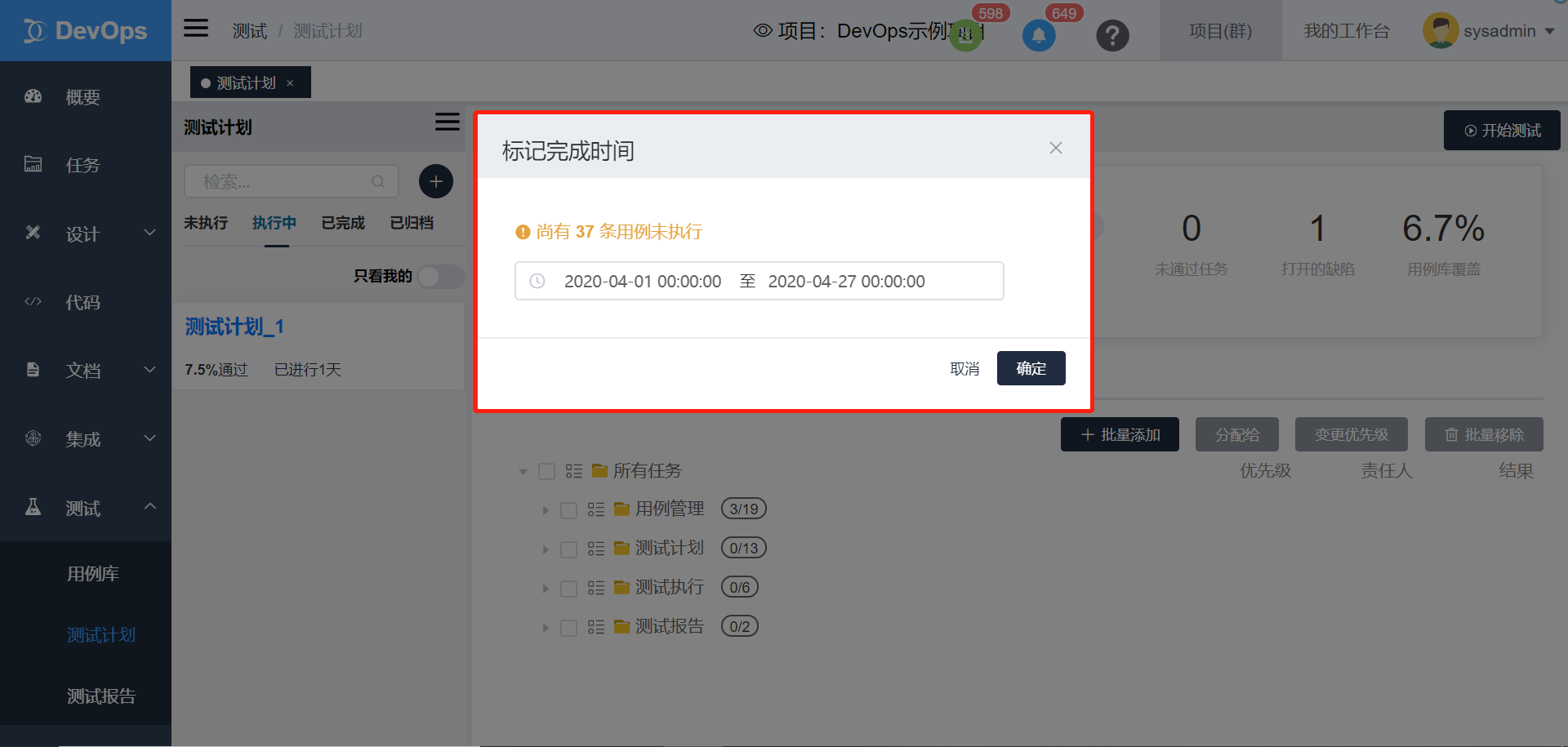Close the 测试计划 tab with x

290,83
